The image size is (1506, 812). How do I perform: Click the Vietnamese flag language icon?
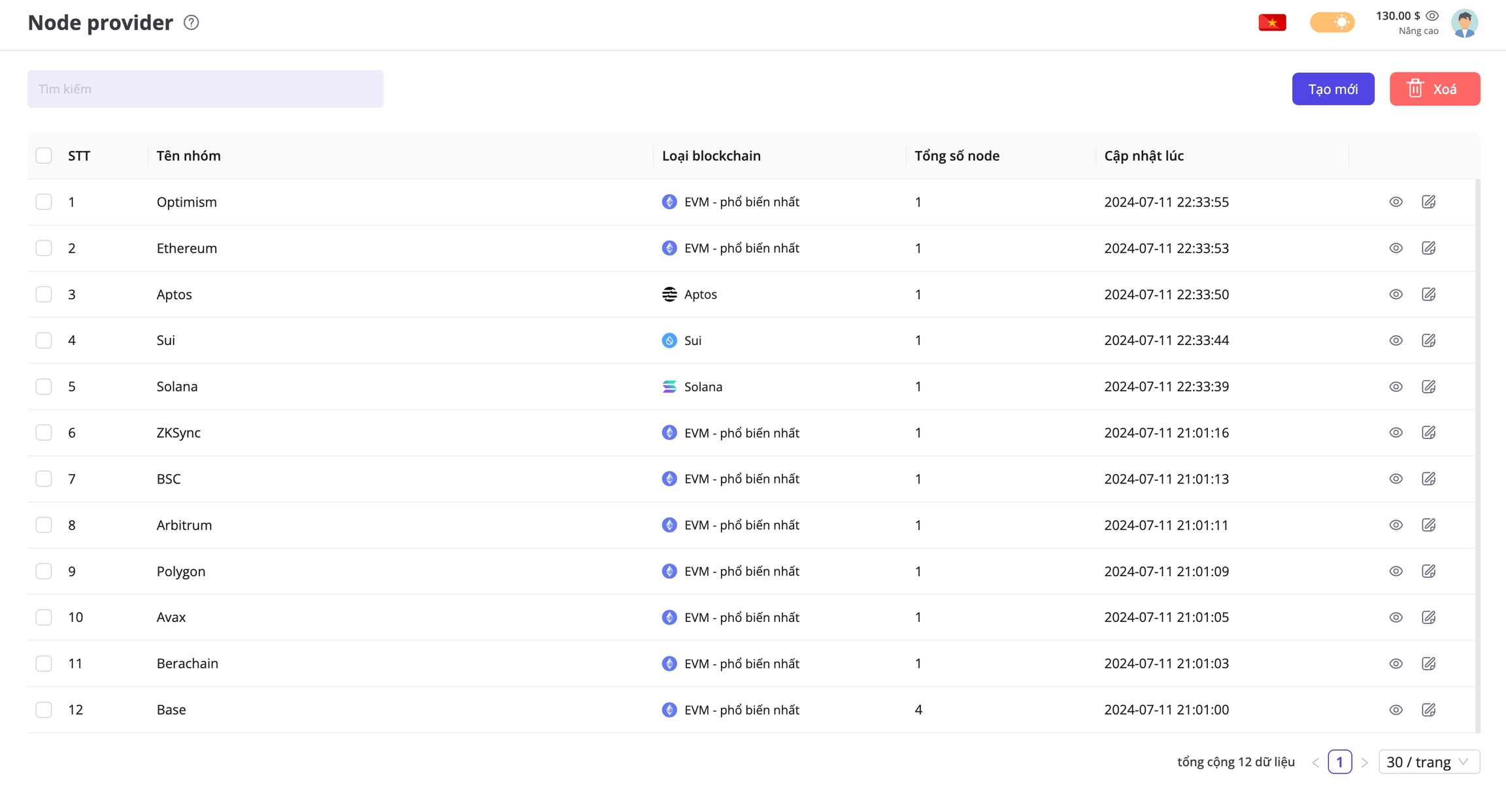coord(1272,23)
